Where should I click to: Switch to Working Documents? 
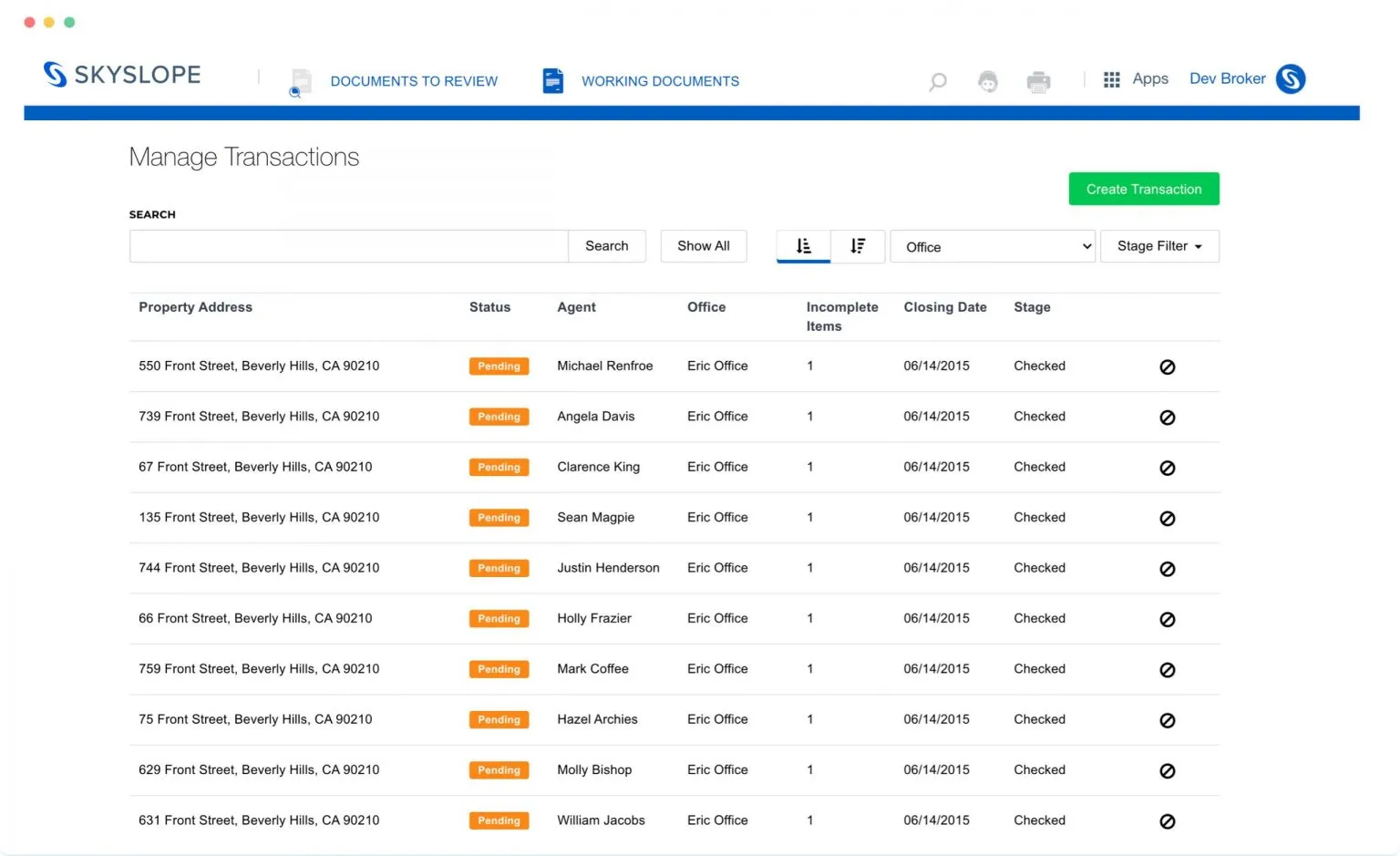point(660,81)
